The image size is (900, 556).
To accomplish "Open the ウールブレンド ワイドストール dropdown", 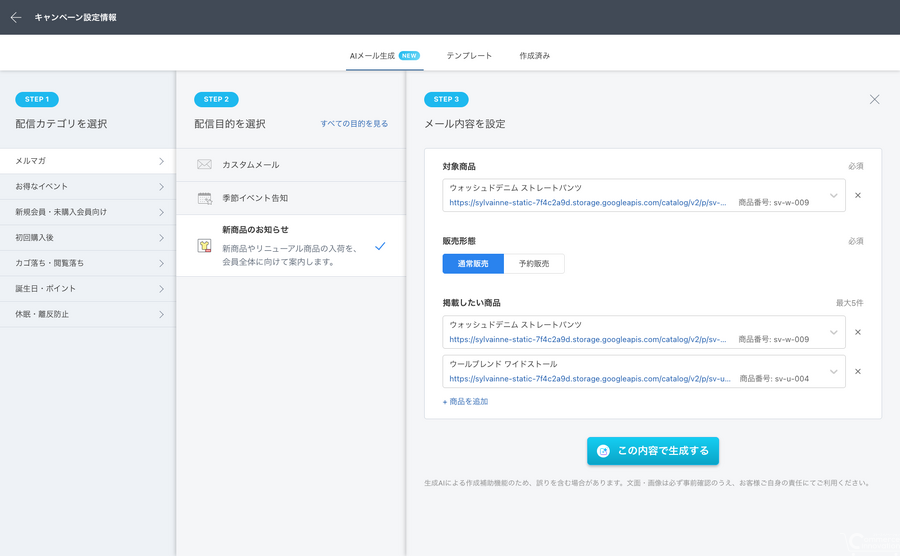I will coord(833,372).
